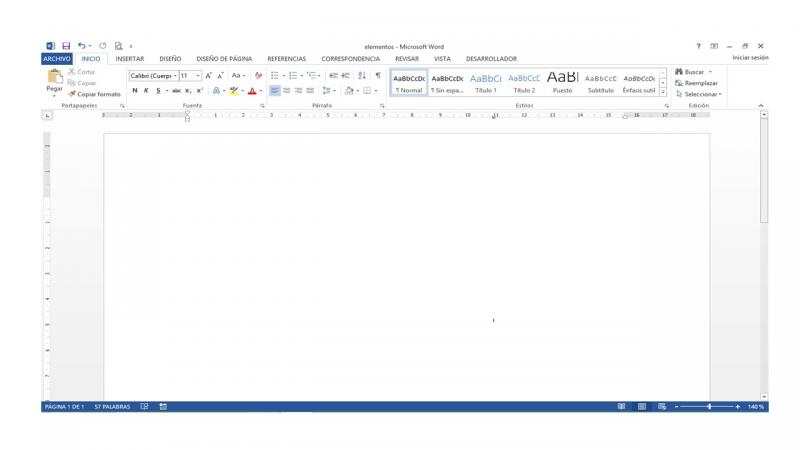The width and height of the screenshot is (800, 450).
Task: Open the INSERTAR ribbon tab
Action: [x=130, y=58]
